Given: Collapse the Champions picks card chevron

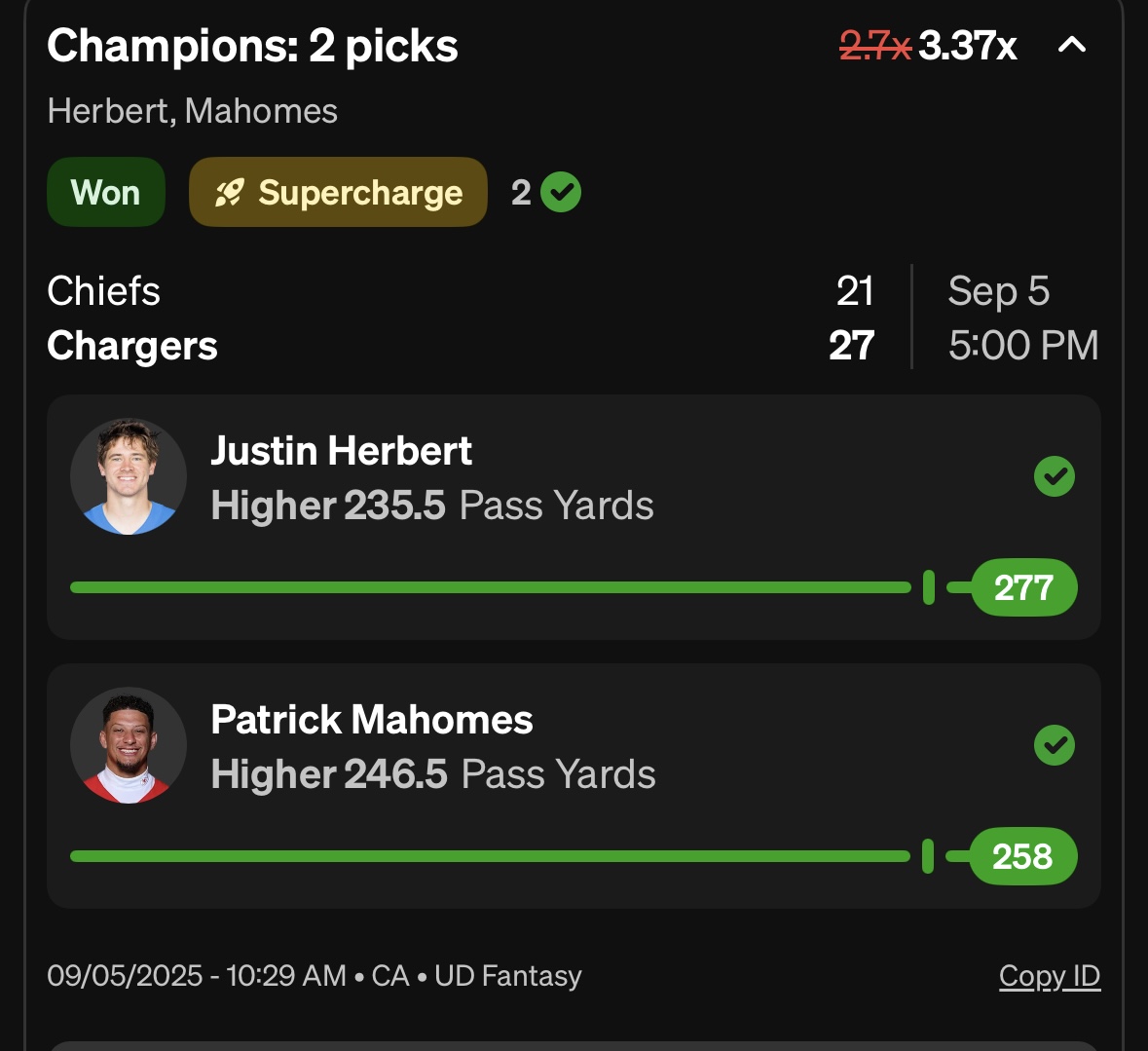Looking at the screenshot, I should click(x=1072, y=46).
